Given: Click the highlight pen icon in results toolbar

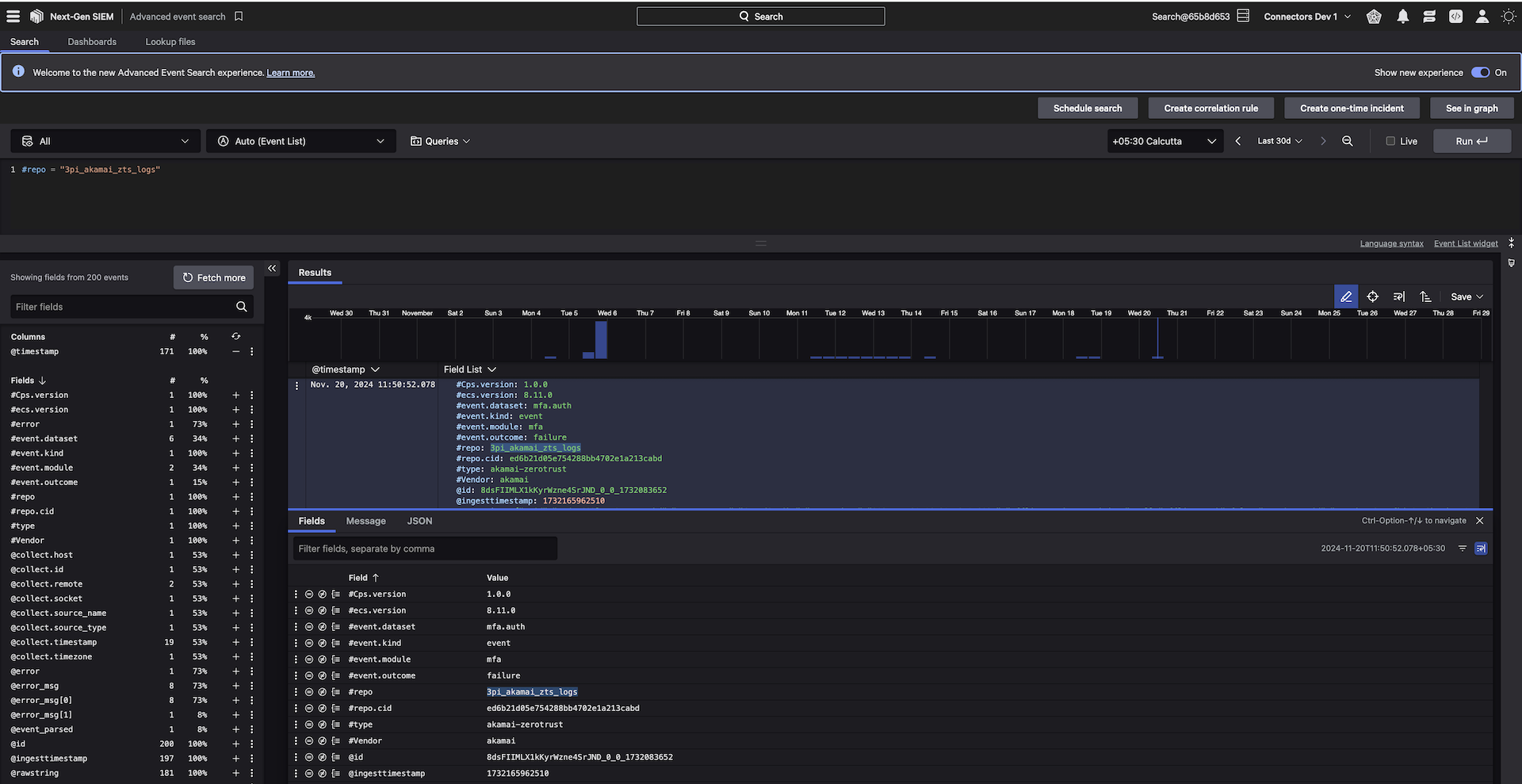Looking at the screenshot, I should click(1345, 296).
